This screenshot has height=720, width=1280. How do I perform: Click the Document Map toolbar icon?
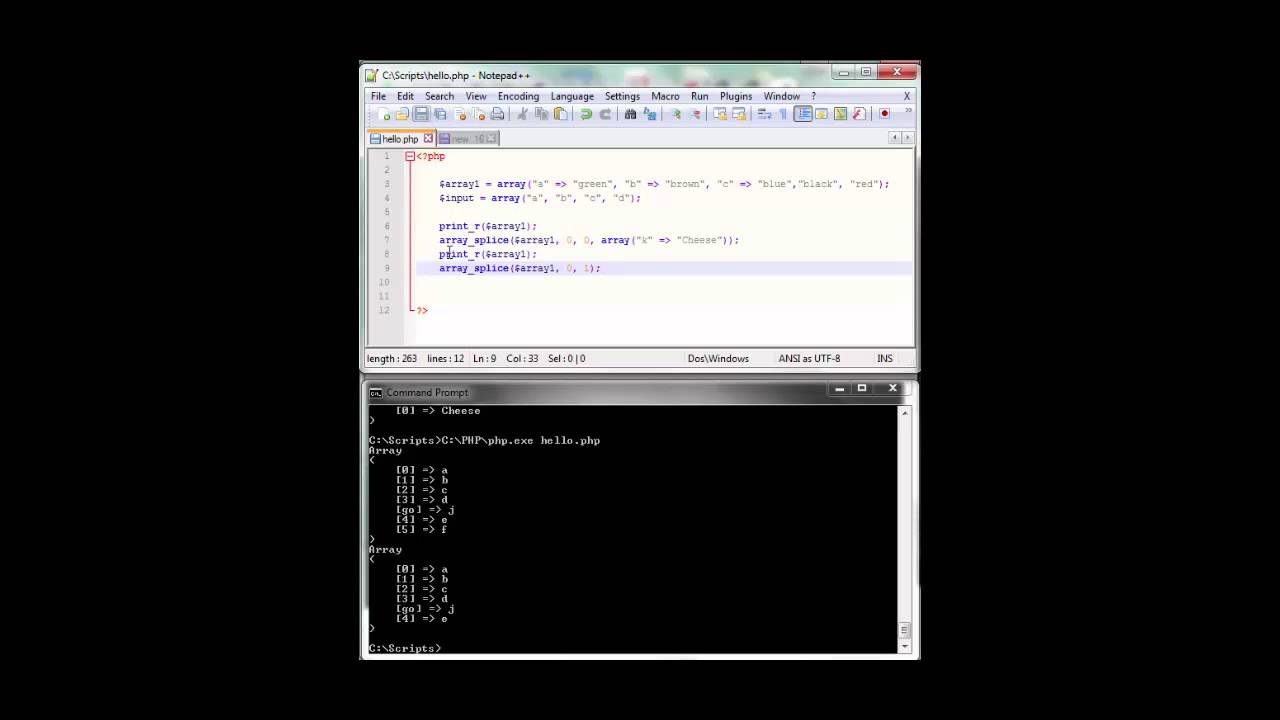[840, 114]
